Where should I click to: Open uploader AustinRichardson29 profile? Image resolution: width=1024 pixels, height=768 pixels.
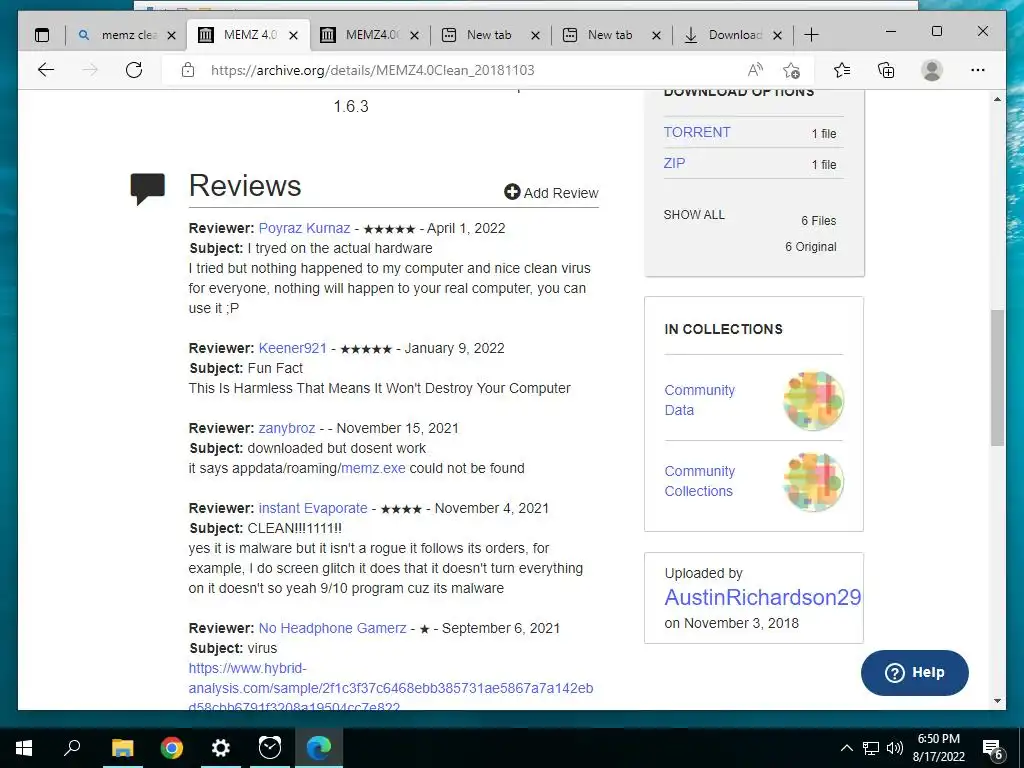pos(763,598)
